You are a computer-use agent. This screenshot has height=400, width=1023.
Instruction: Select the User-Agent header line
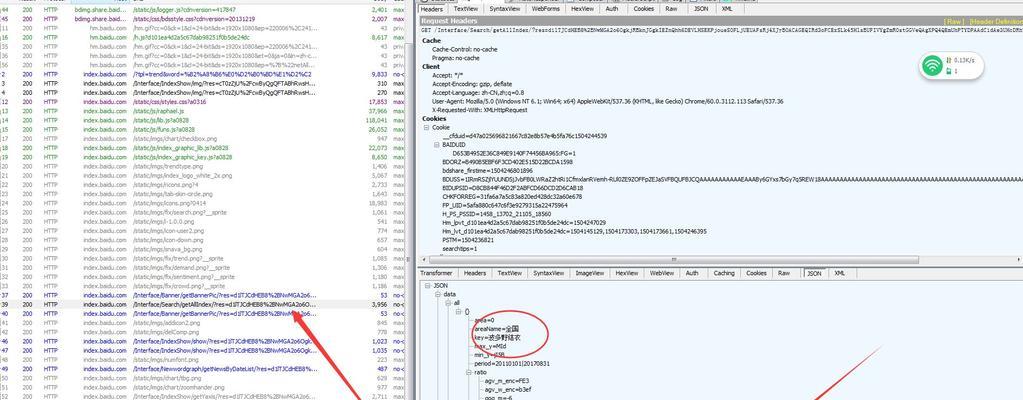point(607,102)
